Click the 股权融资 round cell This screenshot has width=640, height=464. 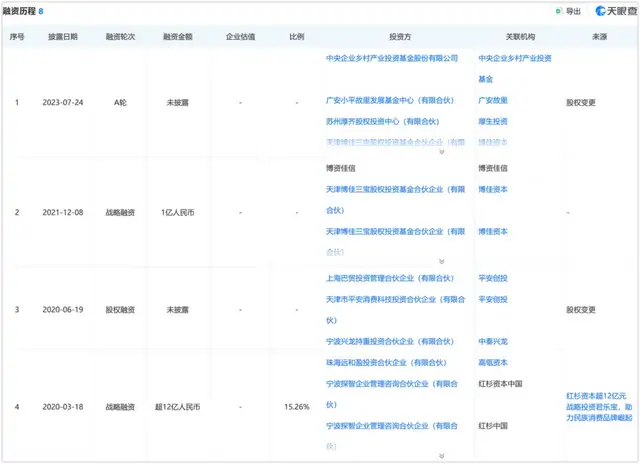(120, 310)
